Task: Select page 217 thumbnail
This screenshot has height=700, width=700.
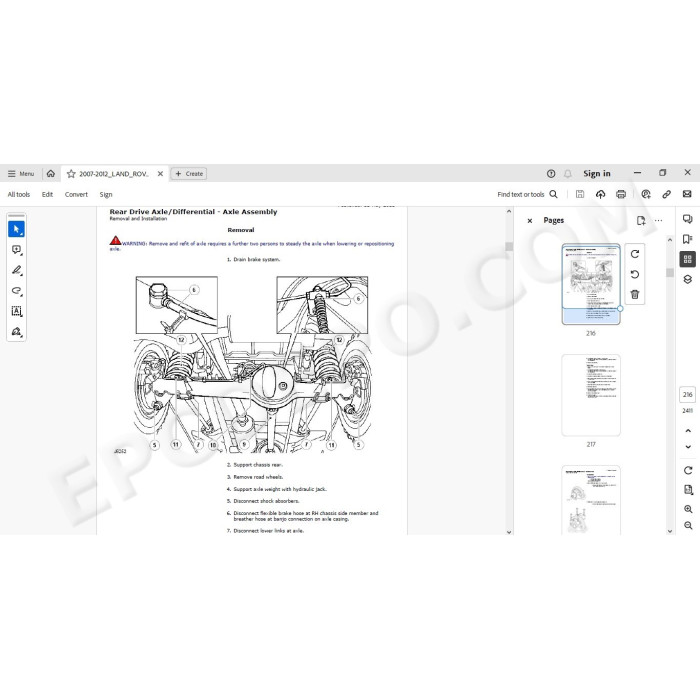Action: pos(591,395)
